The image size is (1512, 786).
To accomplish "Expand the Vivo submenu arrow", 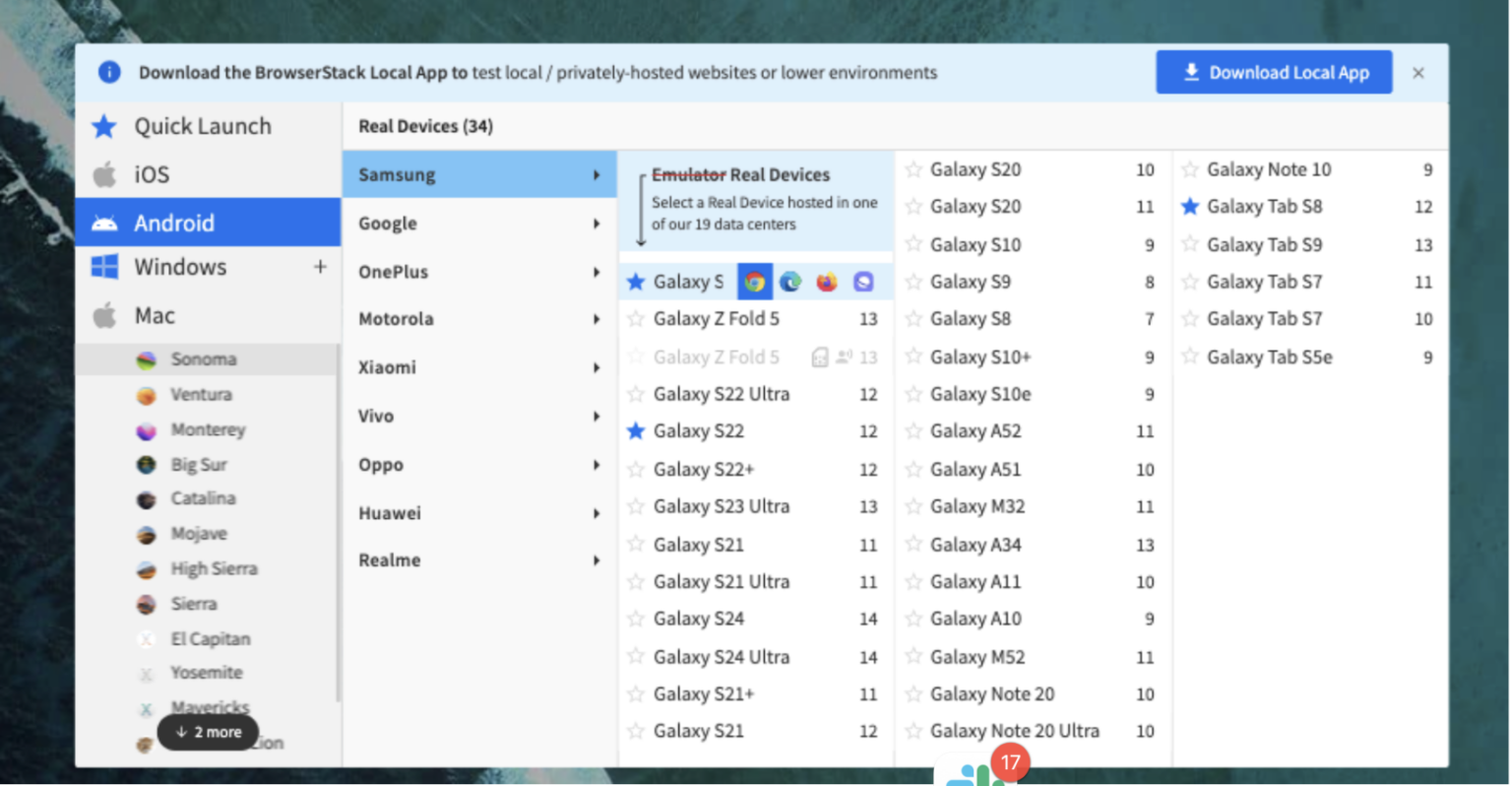I will click(x=597, y=417).
